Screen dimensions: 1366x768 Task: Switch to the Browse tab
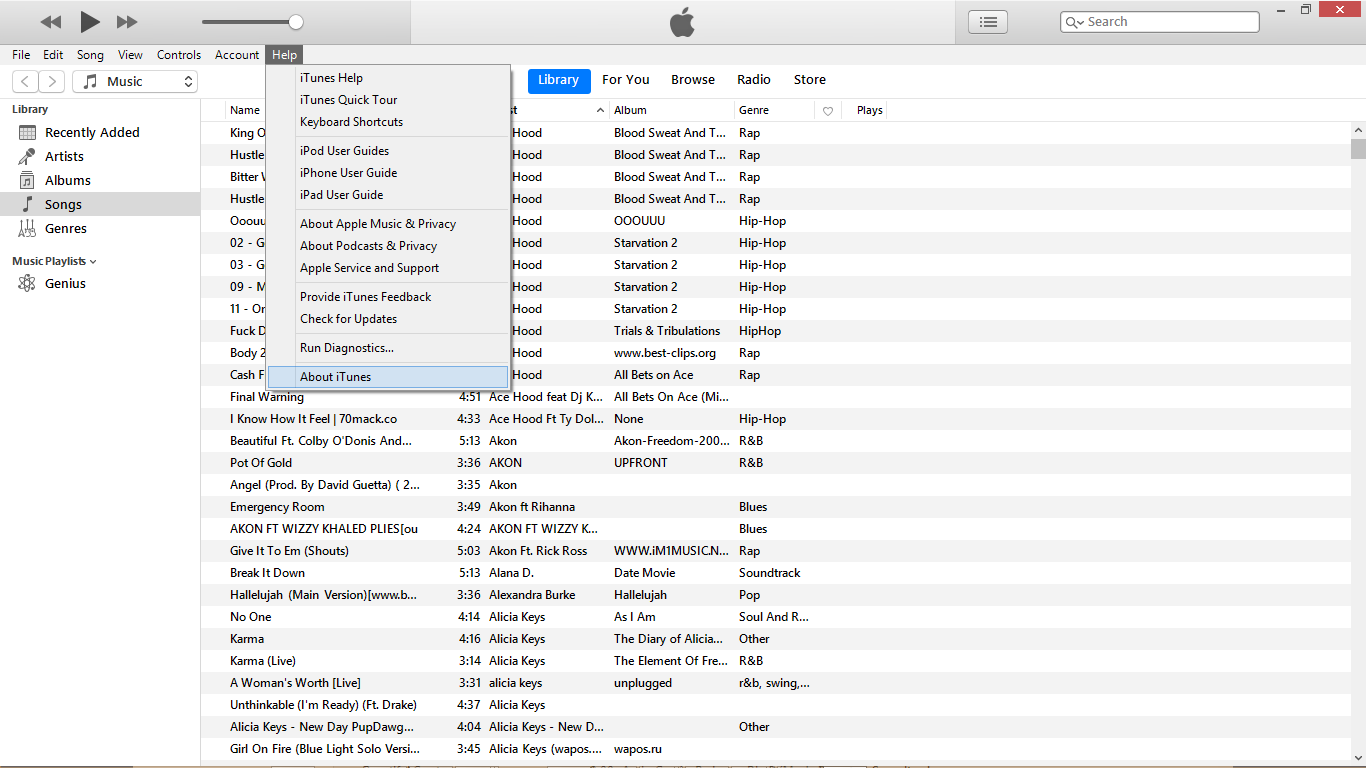(x=693, y=80)
